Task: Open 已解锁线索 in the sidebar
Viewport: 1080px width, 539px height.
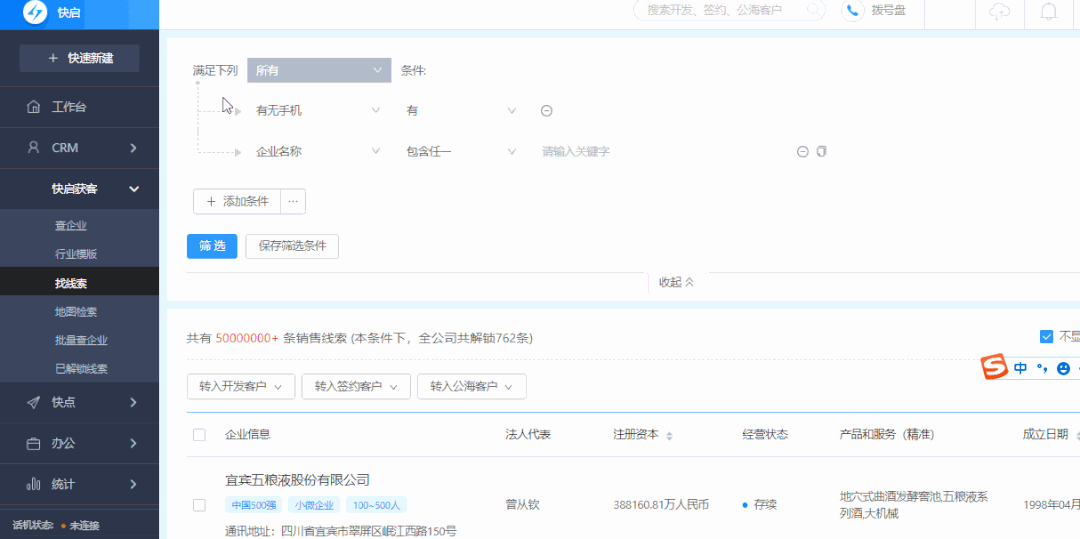Action: (x=79, y=368)
